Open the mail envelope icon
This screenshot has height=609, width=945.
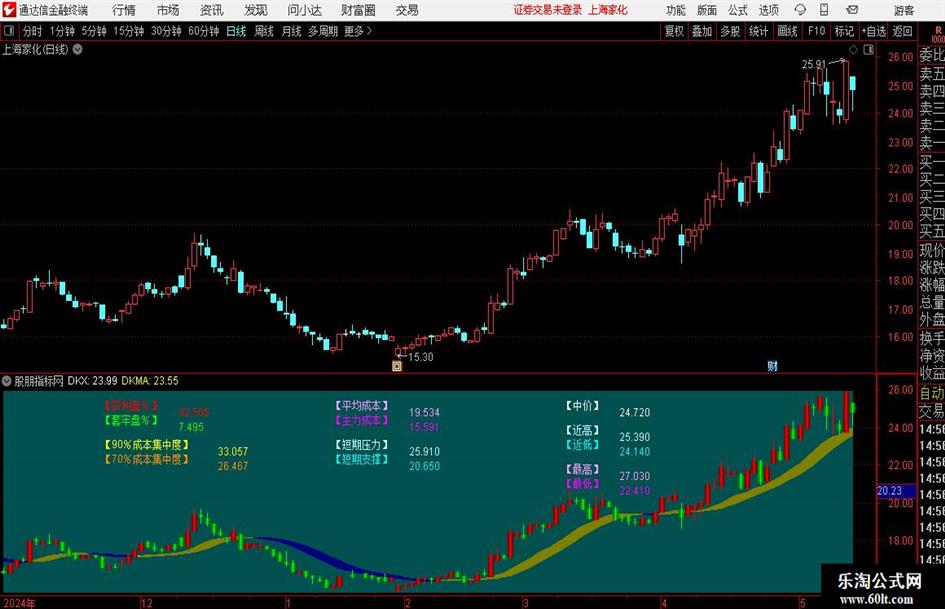[852, 10]
